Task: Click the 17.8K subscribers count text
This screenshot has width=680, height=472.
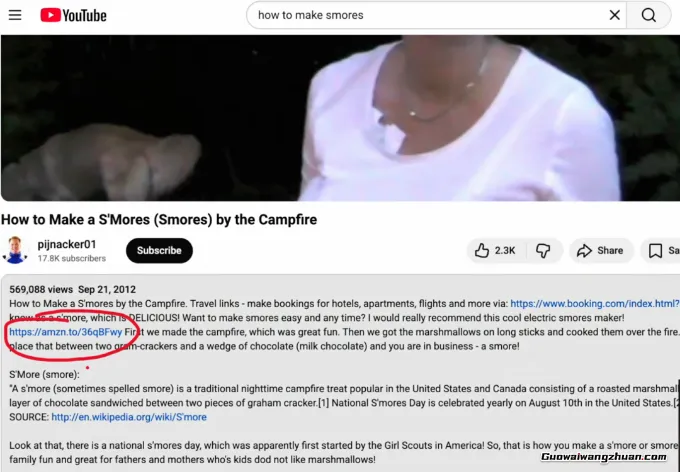Action: point(72,258)
